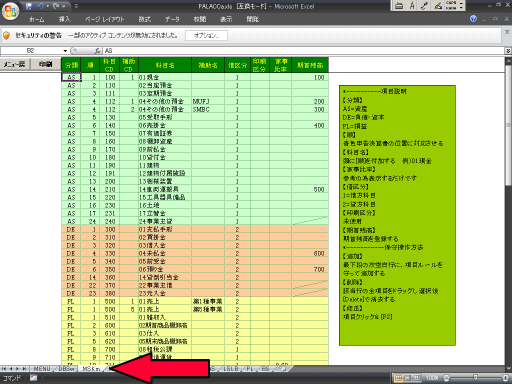Go to next sheet tab navigation arrow

pyautogui.click(x=17, y=369)
